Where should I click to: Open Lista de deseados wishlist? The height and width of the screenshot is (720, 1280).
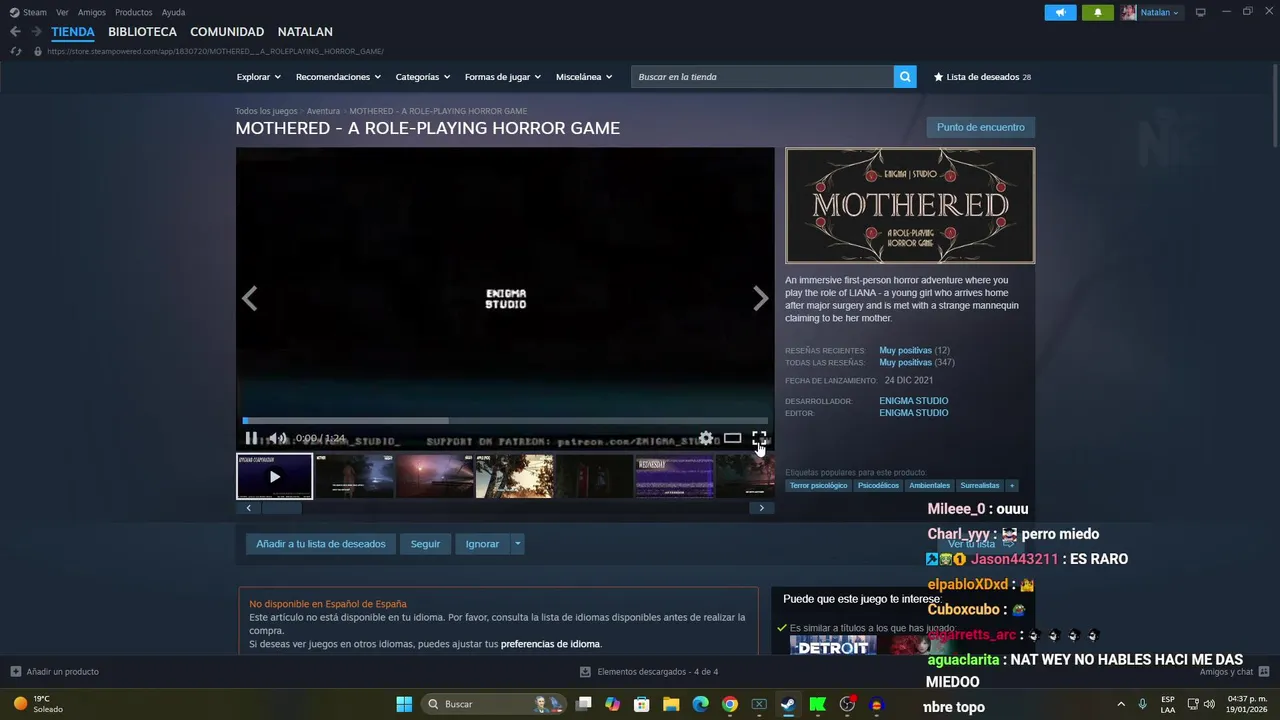click(982, 77)
